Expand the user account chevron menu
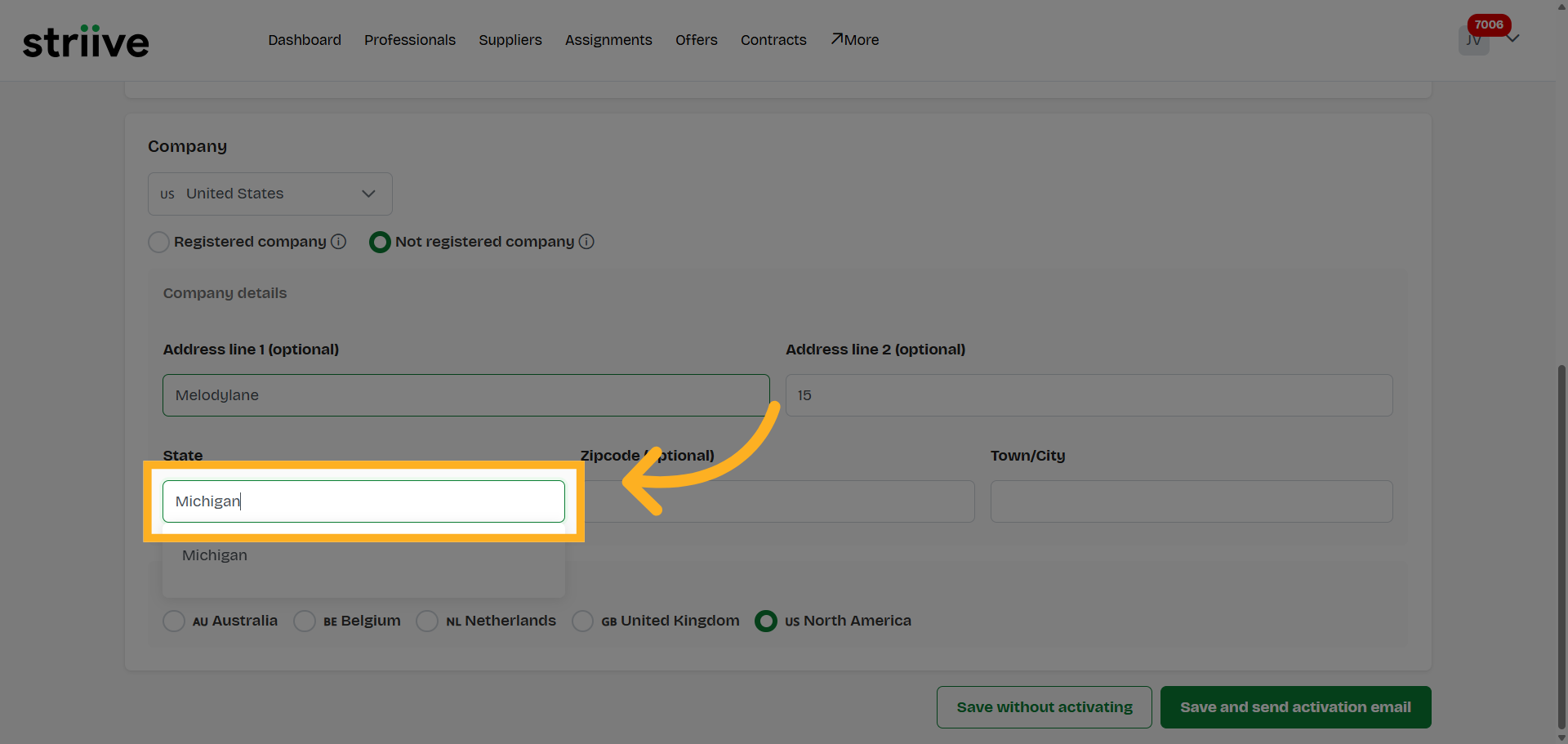The image size is (1568, 744). pos(1513,38)
